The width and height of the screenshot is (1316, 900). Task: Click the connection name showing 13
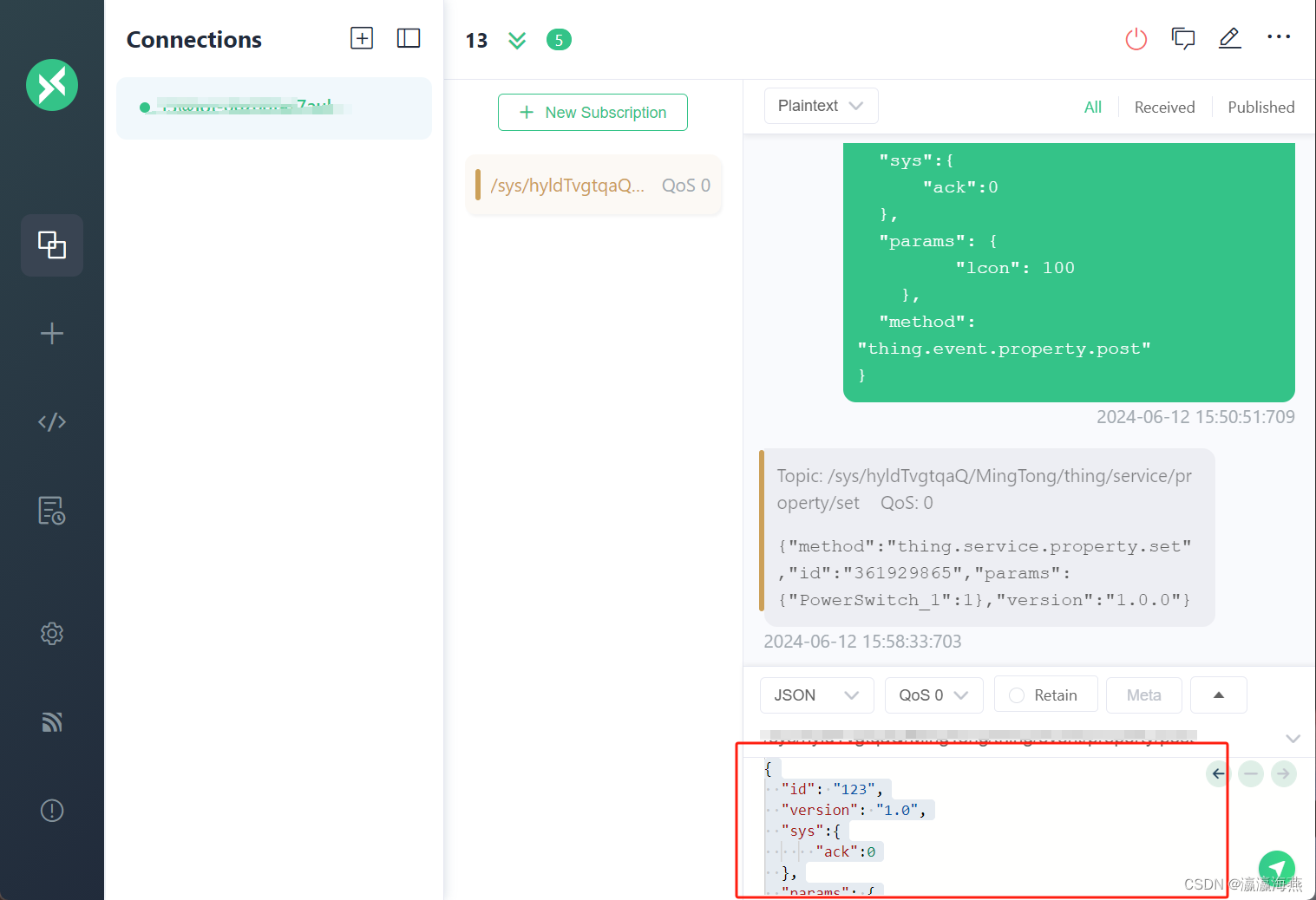click(476, 41)
